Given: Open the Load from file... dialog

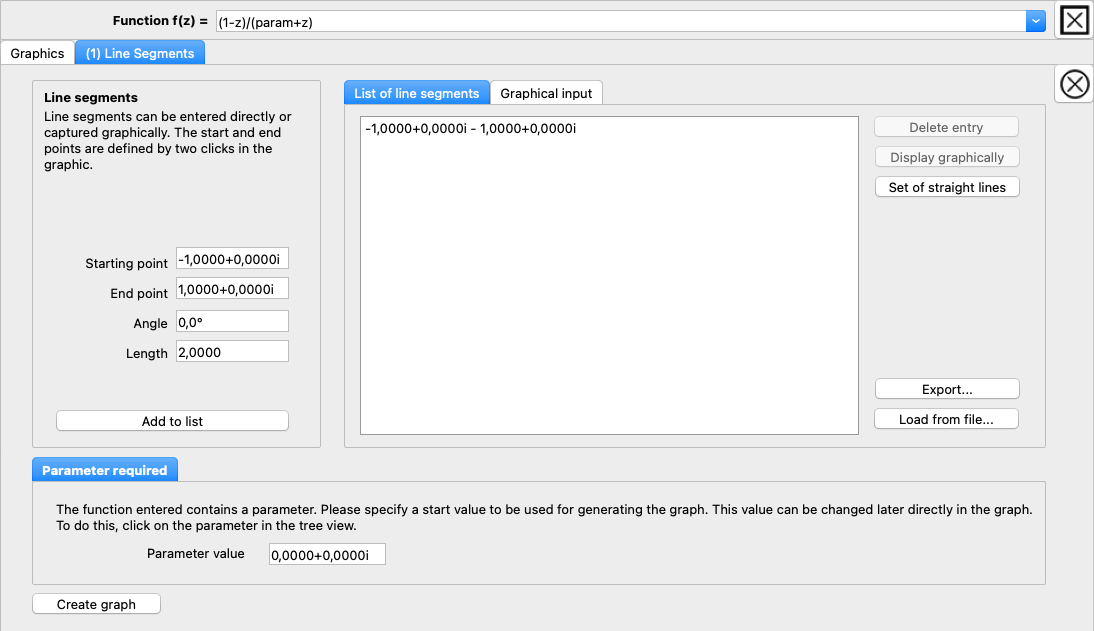Looking at the screenshot, I should (x=946, y=419).
